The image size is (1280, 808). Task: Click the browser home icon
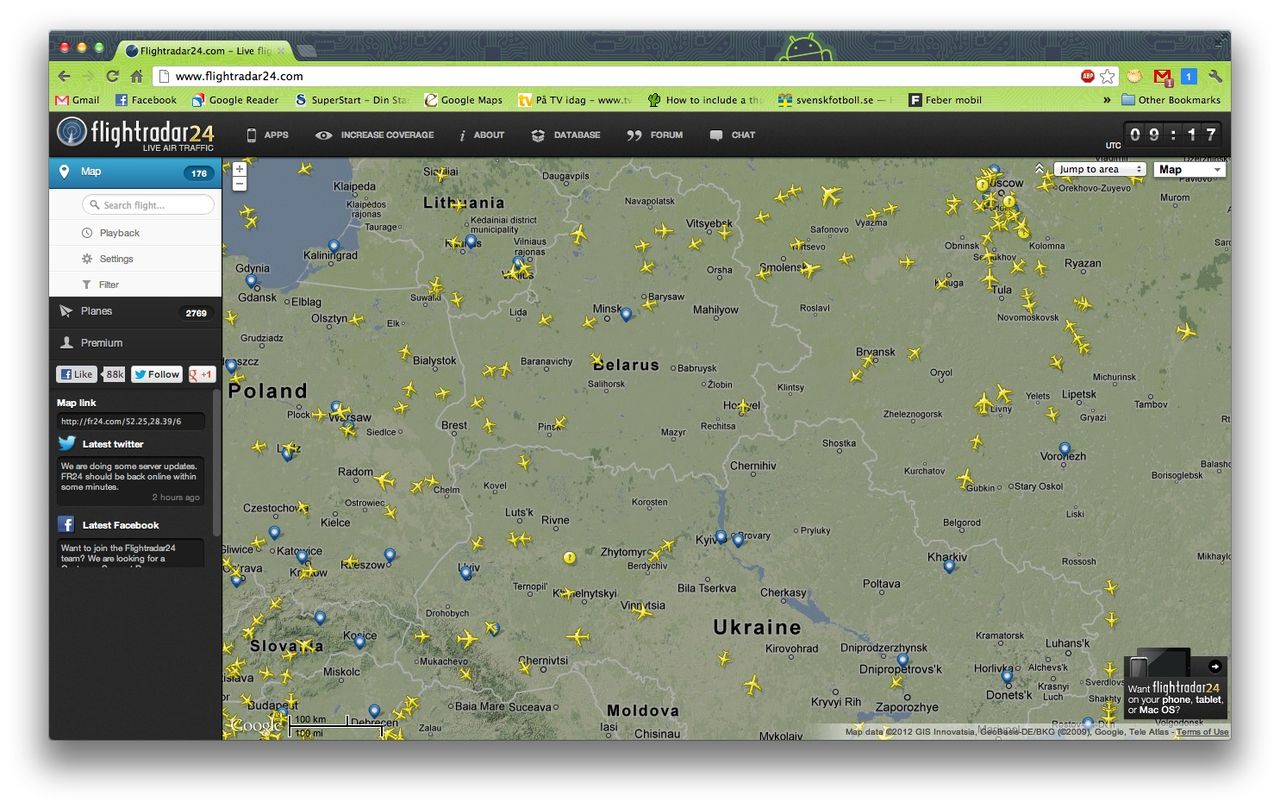click(x=137, y=76)
